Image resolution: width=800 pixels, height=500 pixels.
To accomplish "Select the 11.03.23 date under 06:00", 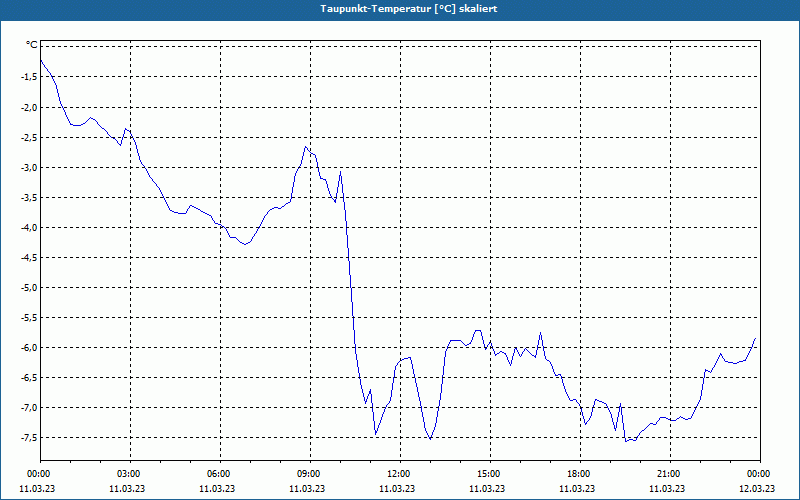I will (217, 488).
